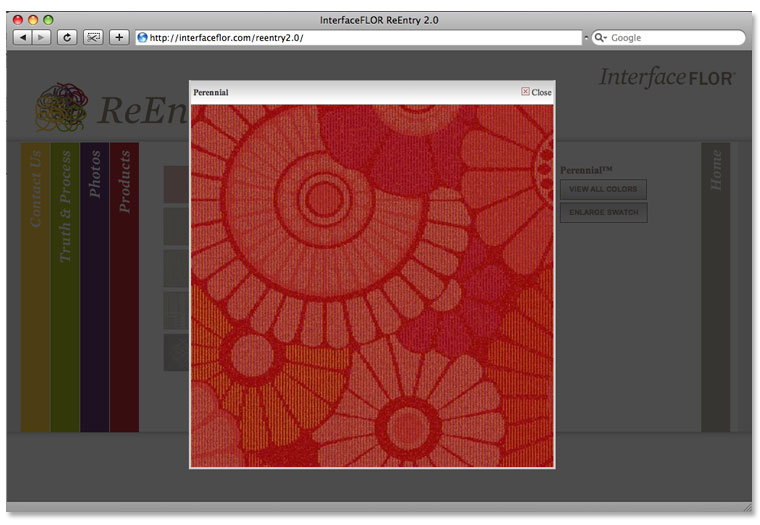Open the Truth & Process vertical tab
760x525 pixels.
pos(65,287)
